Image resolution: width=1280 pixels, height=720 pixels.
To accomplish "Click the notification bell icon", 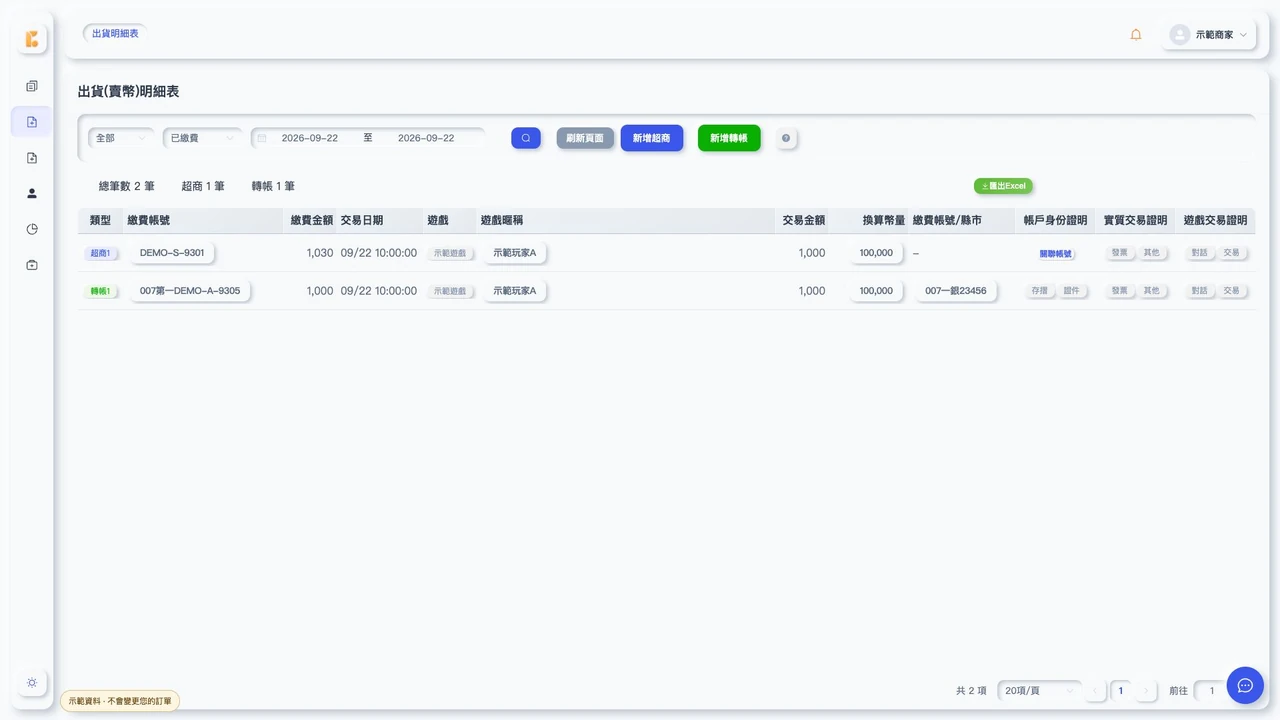I will [1136, 34].
